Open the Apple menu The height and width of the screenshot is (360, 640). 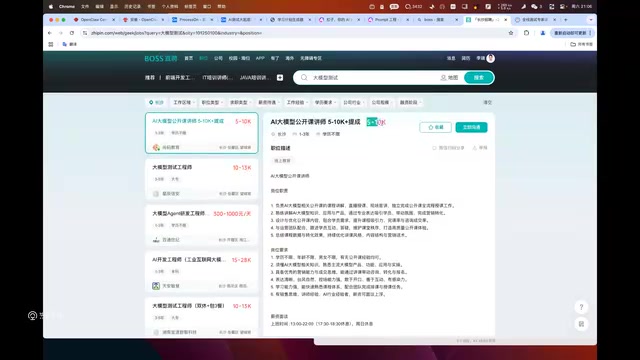point(51,7)
